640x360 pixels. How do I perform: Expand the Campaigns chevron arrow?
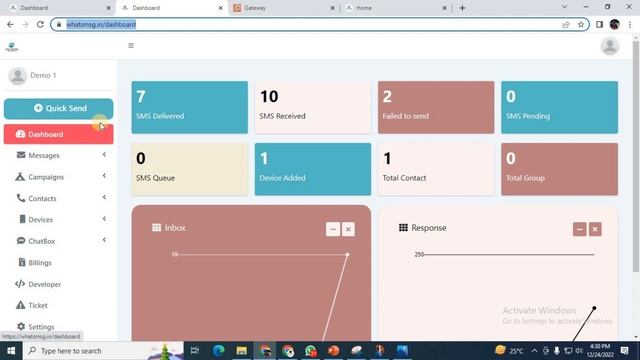pyautogui.click(x=104, y=176)
